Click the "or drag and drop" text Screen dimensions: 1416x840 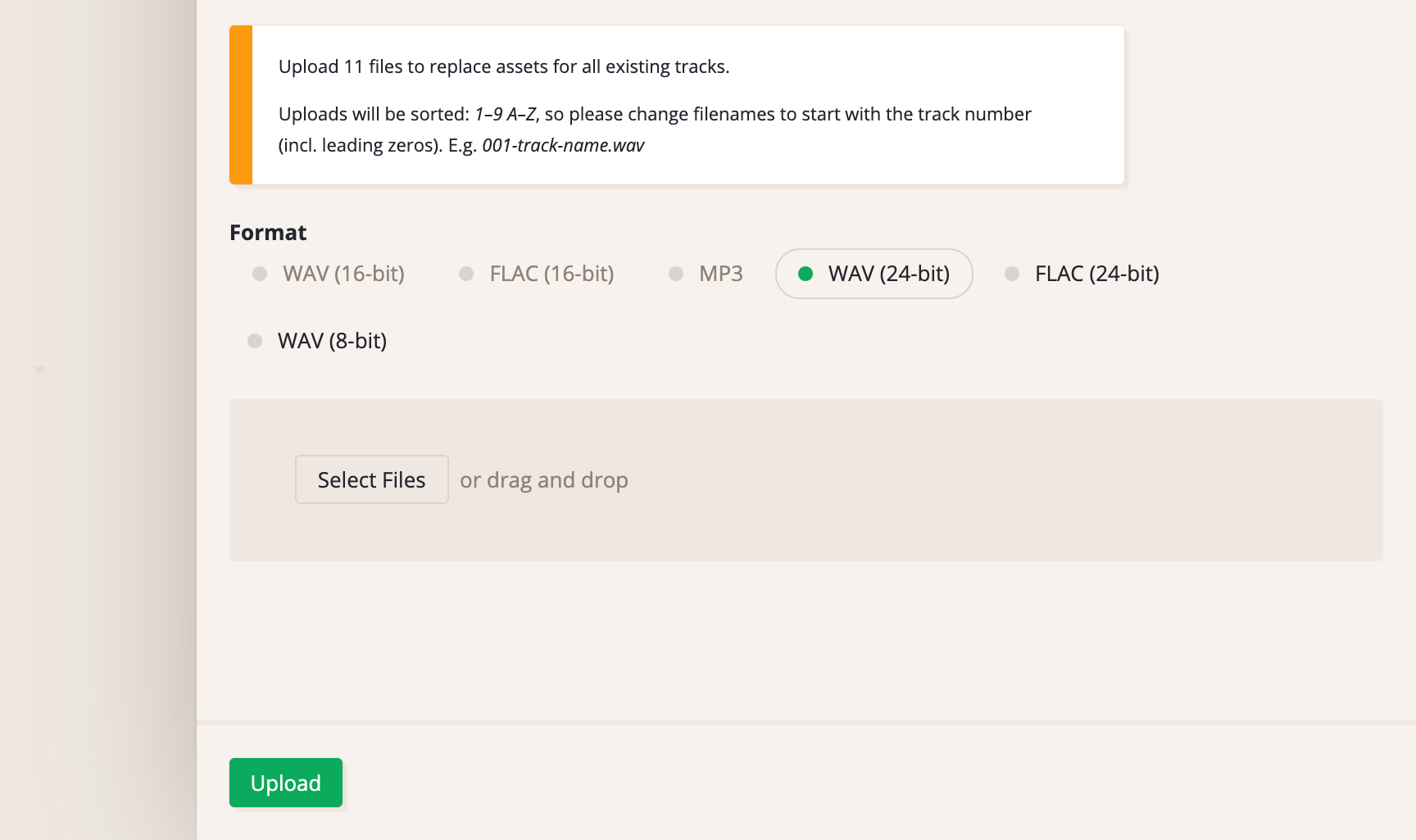click(x=544, y=480)
